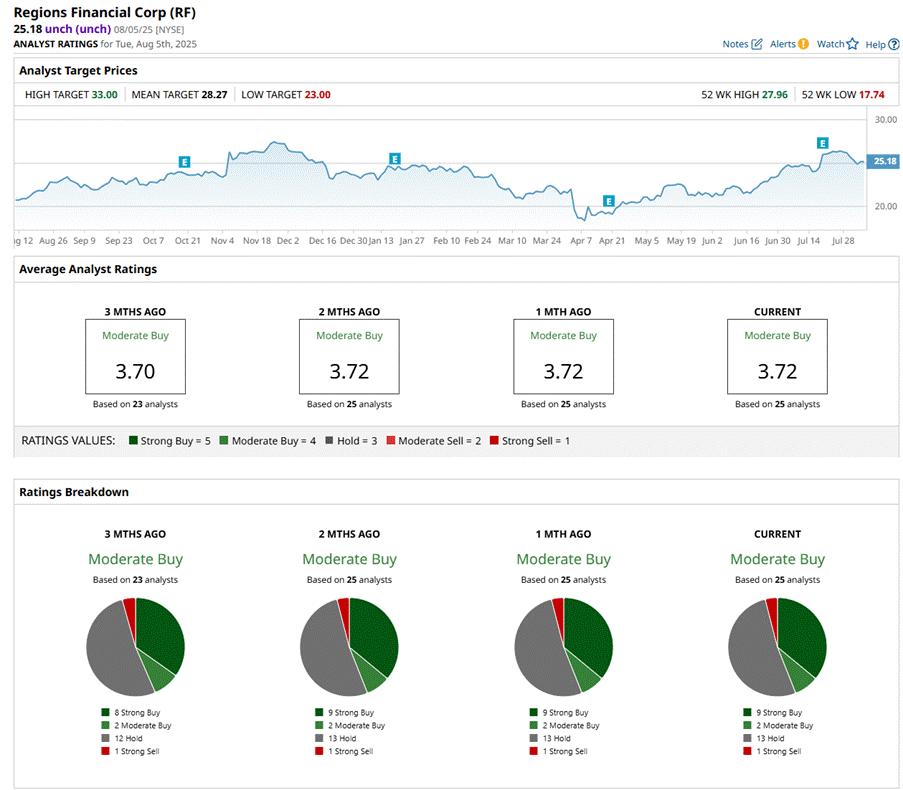Click the Watch link text
The height and width of the screenshot is (790, 903).
click(830, 44)
